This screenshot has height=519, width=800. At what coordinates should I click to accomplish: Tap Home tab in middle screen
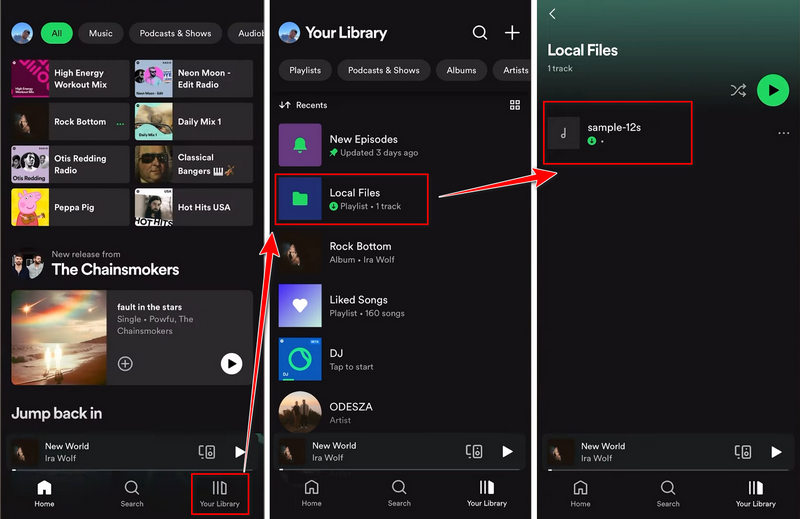point(311,493)
